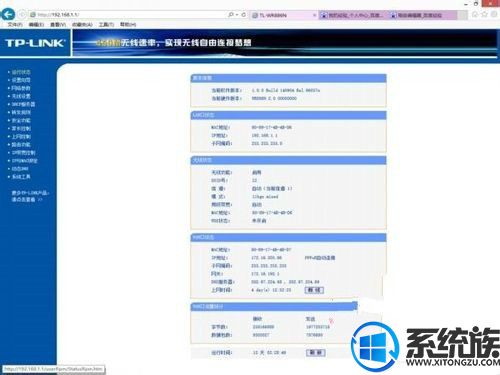Viewport: 500px width, 375px height.
Task: Click the address bar search magnifier icon
Action: [231, 15]
